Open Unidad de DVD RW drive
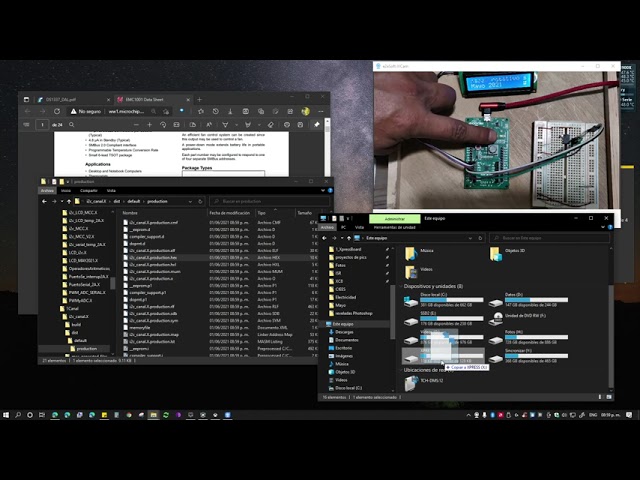640x480 pixels. (x=496, y=319)
